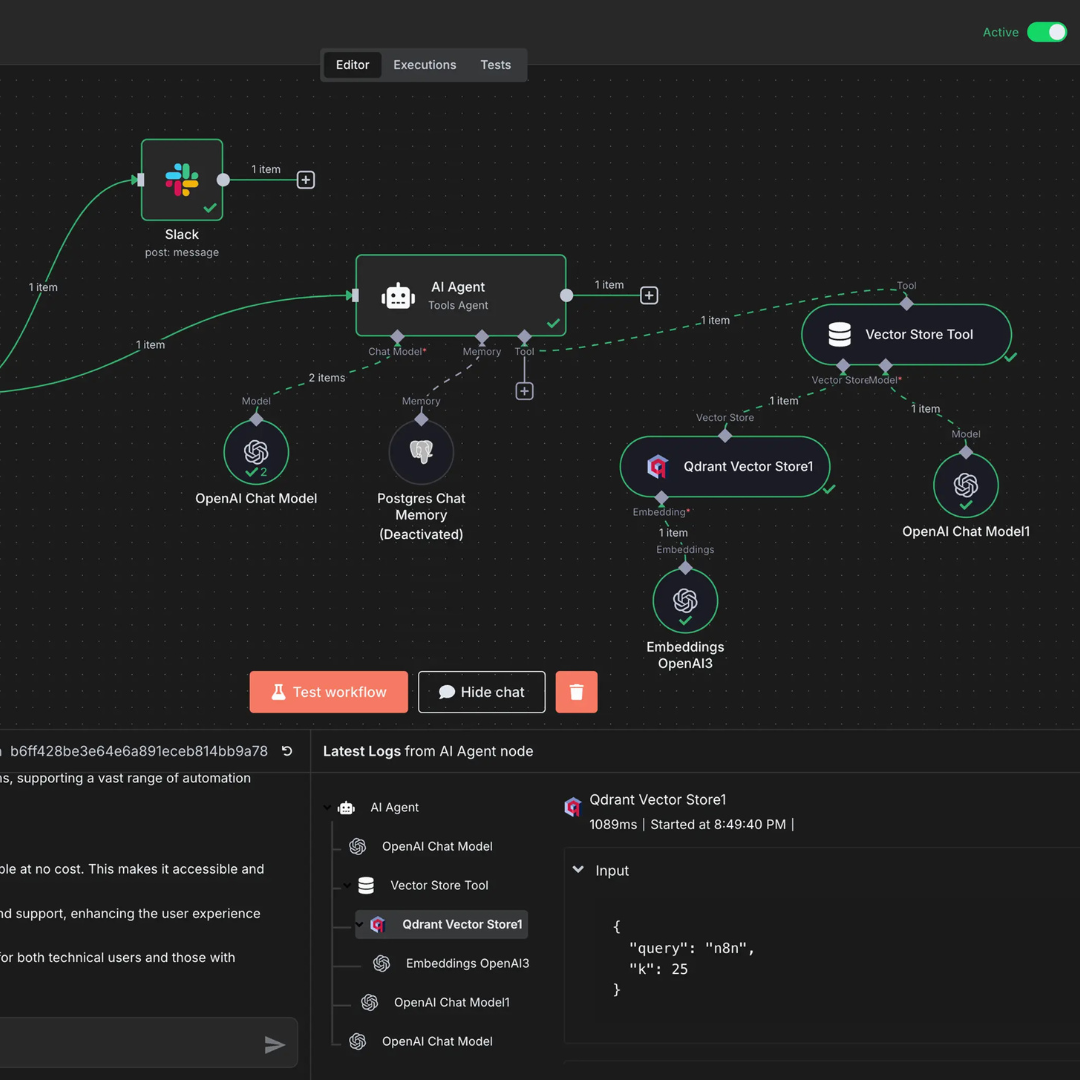The image size is (1080, 1080).
Task: Click the plus after the AI Agent output
Action: [649, 295]
